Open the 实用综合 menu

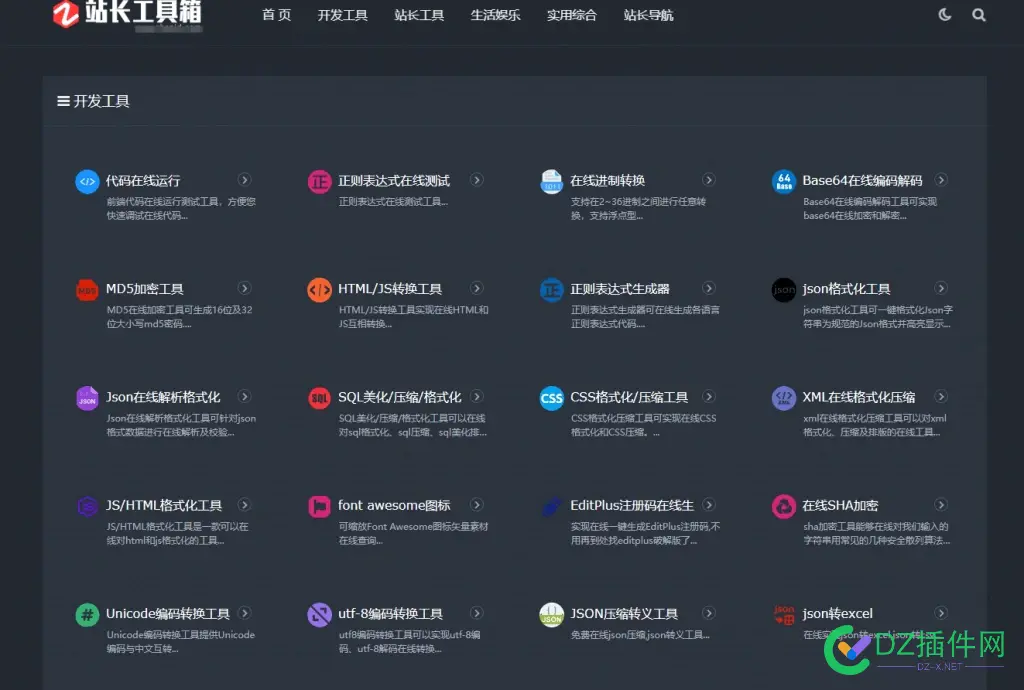coord(571,15)
